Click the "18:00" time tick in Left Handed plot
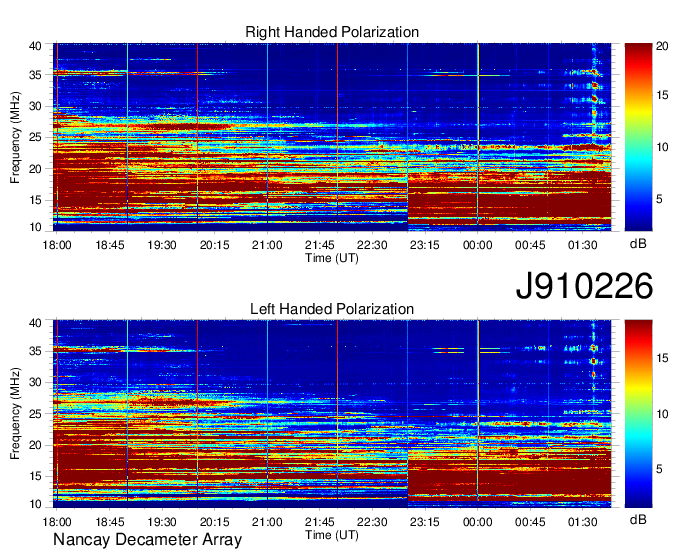 [57, 522]
